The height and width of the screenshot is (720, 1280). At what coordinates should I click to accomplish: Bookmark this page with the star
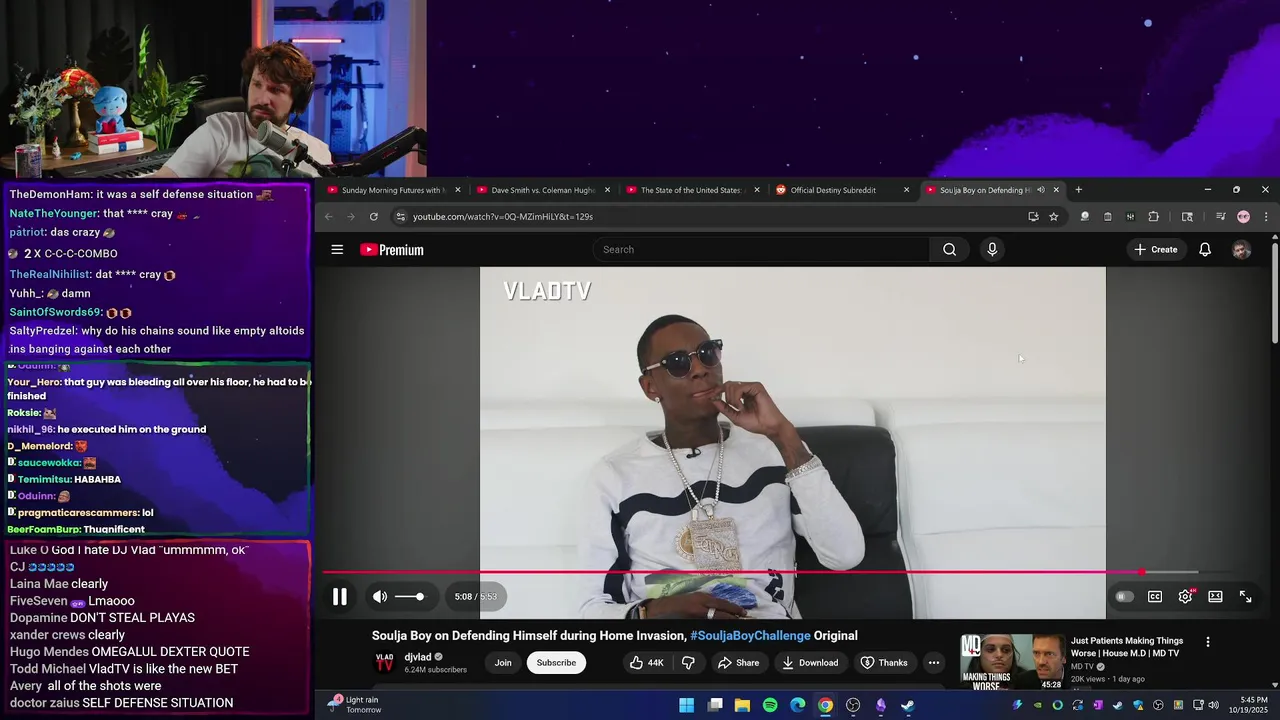tap(1053, 217)
